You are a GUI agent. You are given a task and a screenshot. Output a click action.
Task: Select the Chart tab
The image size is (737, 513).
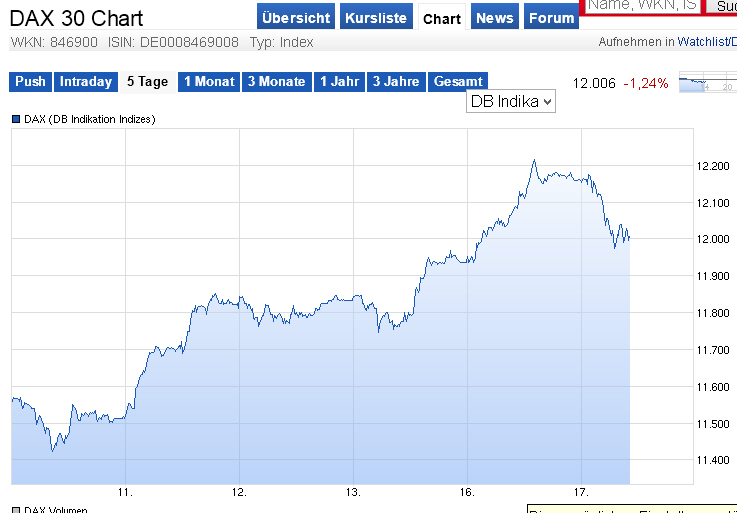(x=442, y=17)
